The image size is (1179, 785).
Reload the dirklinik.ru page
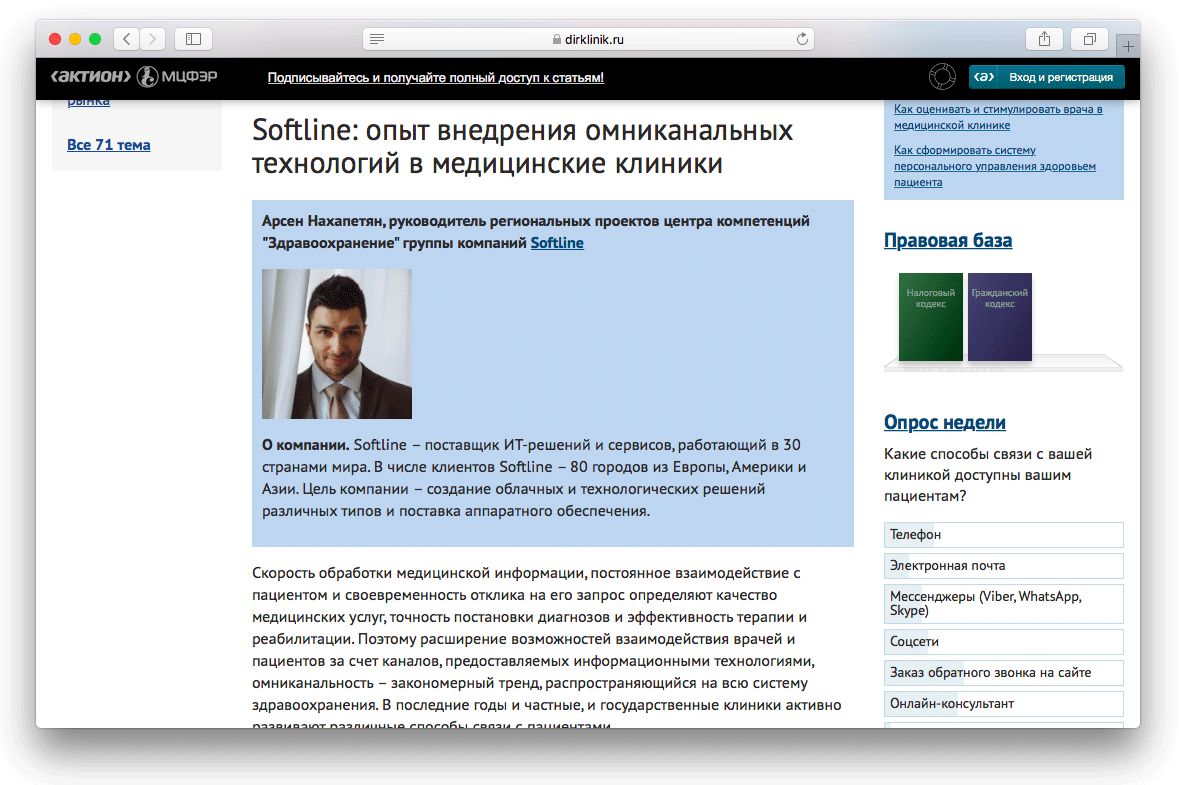(802, 39)
